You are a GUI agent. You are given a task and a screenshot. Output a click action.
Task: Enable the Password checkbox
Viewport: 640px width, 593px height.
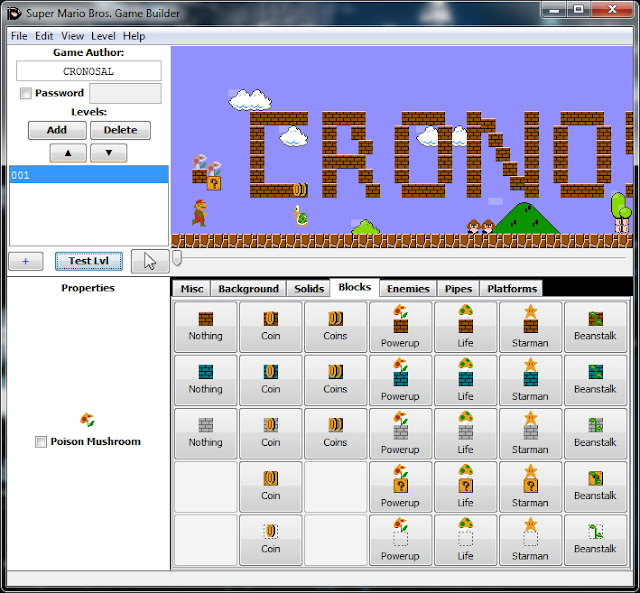click(26, 93)
